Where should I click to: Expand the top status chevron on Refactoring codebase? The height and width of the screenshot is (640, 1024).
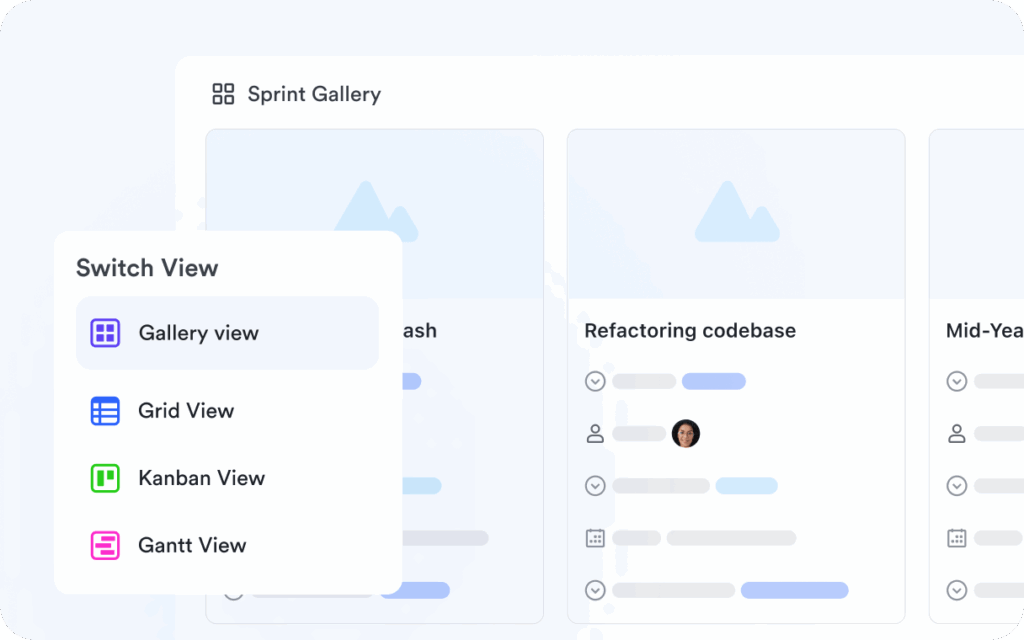point(595,381)
